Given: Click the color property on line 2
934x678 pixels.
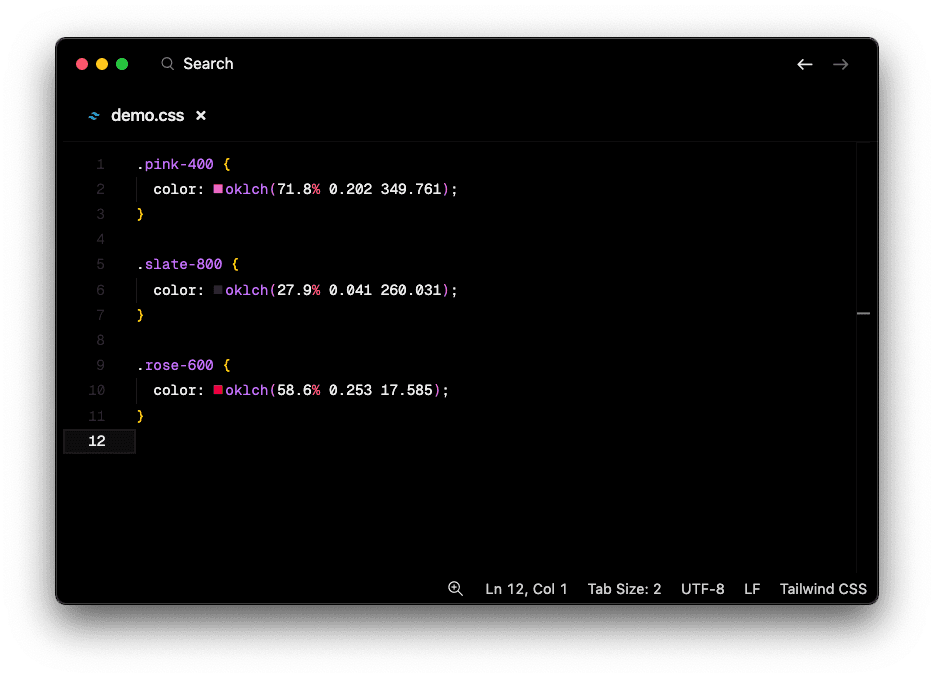Looking at the screenshot, I should pos(175,189).
